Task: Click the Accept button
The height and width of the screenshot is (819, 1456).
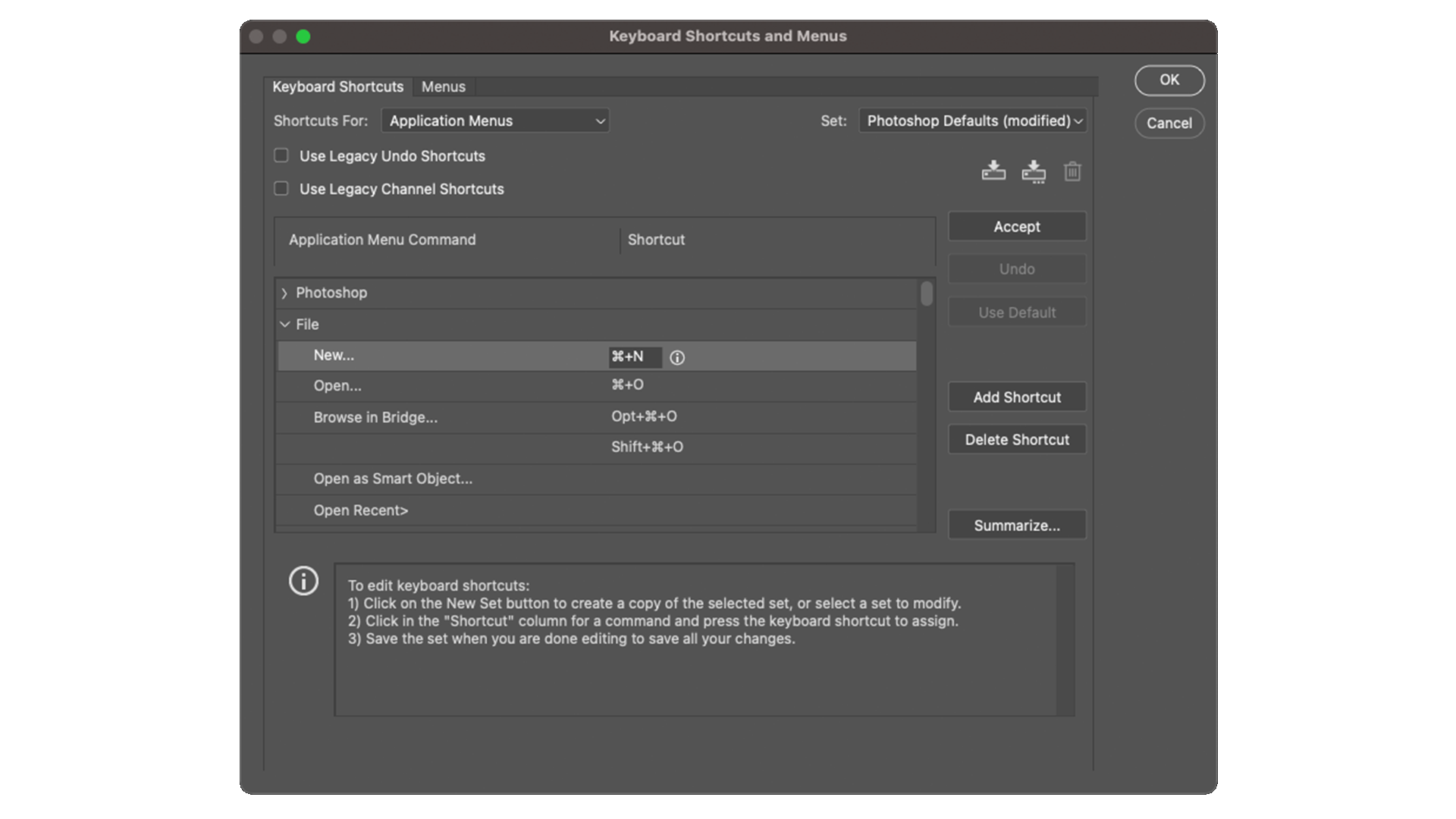Action: [x=1017, y=227]
